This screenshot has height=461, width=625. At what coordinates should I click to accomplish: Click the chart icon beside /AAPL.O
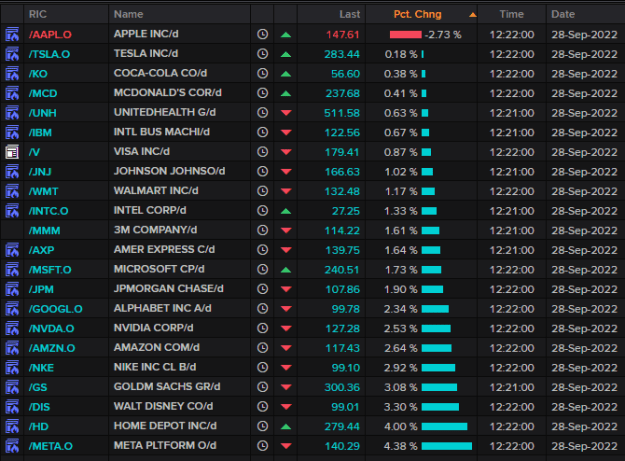[x=12, y=34]
